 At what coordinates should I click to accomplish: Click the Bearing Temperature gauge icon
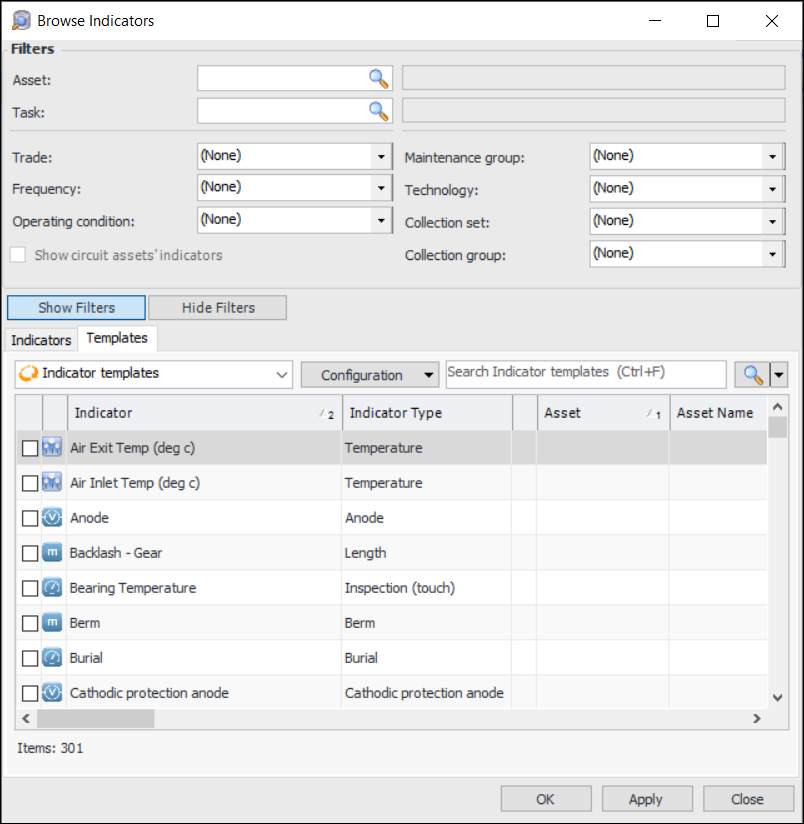coord(53,588)
